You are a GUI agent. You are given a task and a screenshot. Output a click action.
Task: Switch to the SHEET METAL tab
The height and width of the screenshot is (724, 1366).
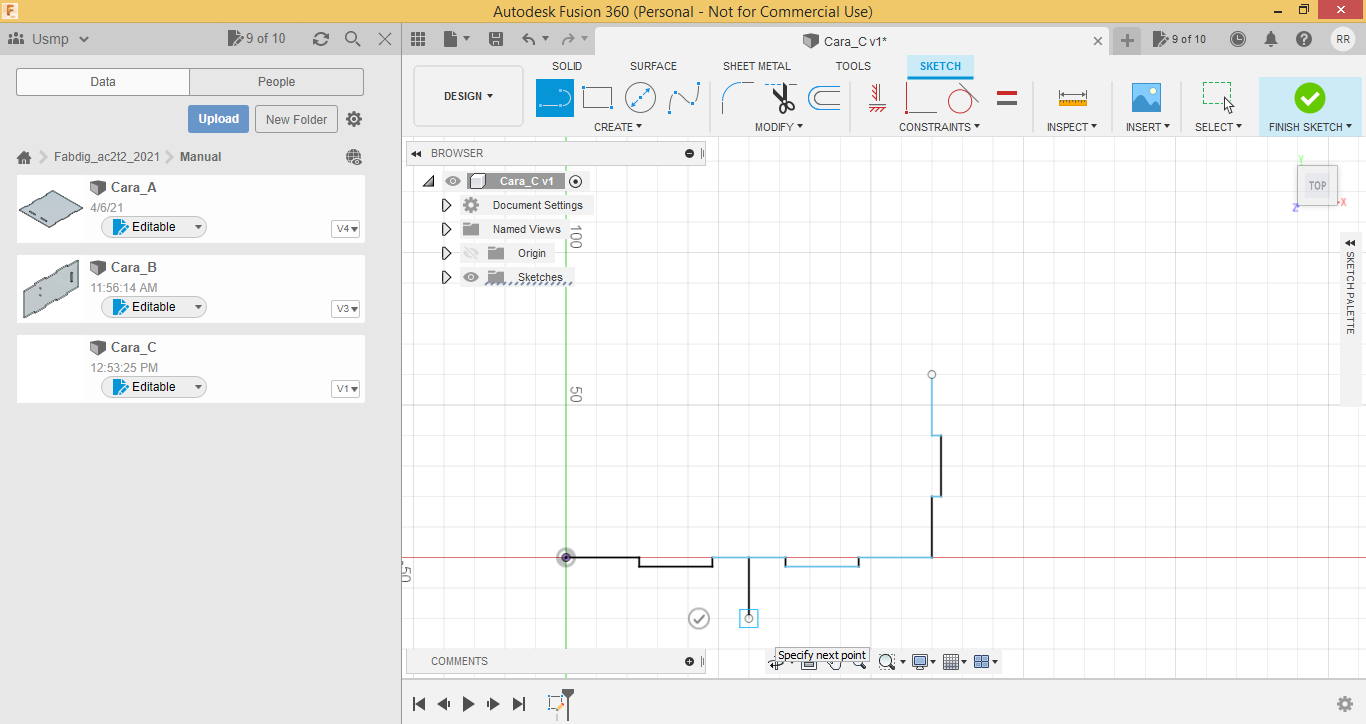click(x=757, y=66)
